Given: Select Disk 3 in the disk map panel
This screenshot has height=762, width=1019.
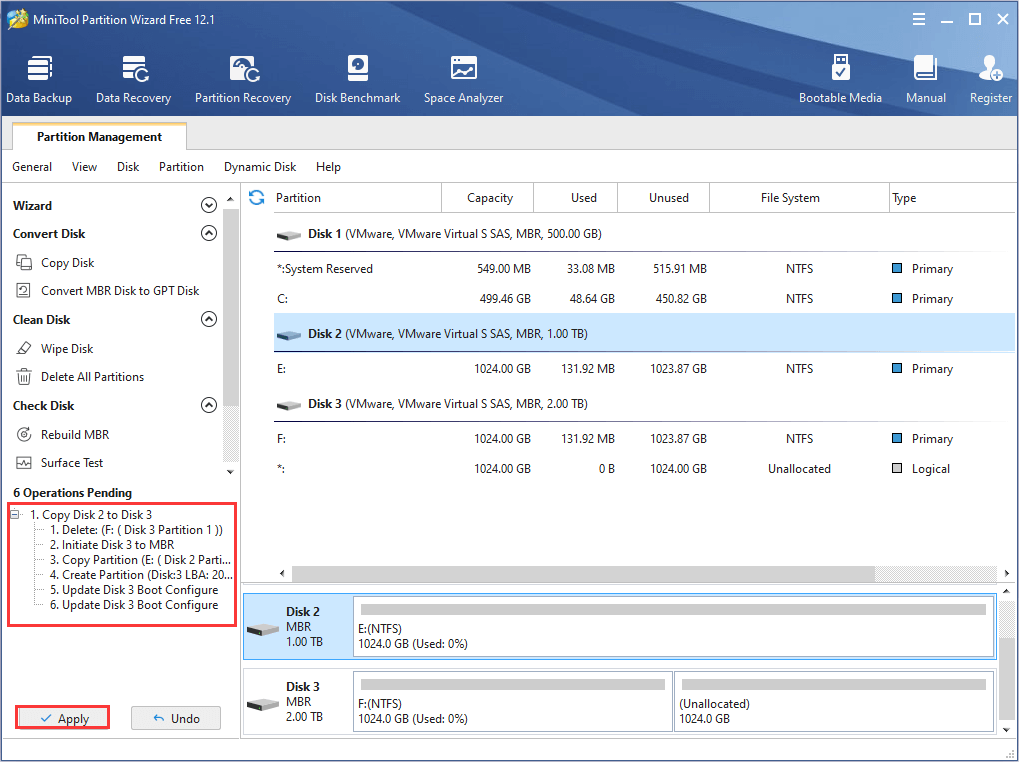Looking at the screenshot, I should tap(298, 702).
